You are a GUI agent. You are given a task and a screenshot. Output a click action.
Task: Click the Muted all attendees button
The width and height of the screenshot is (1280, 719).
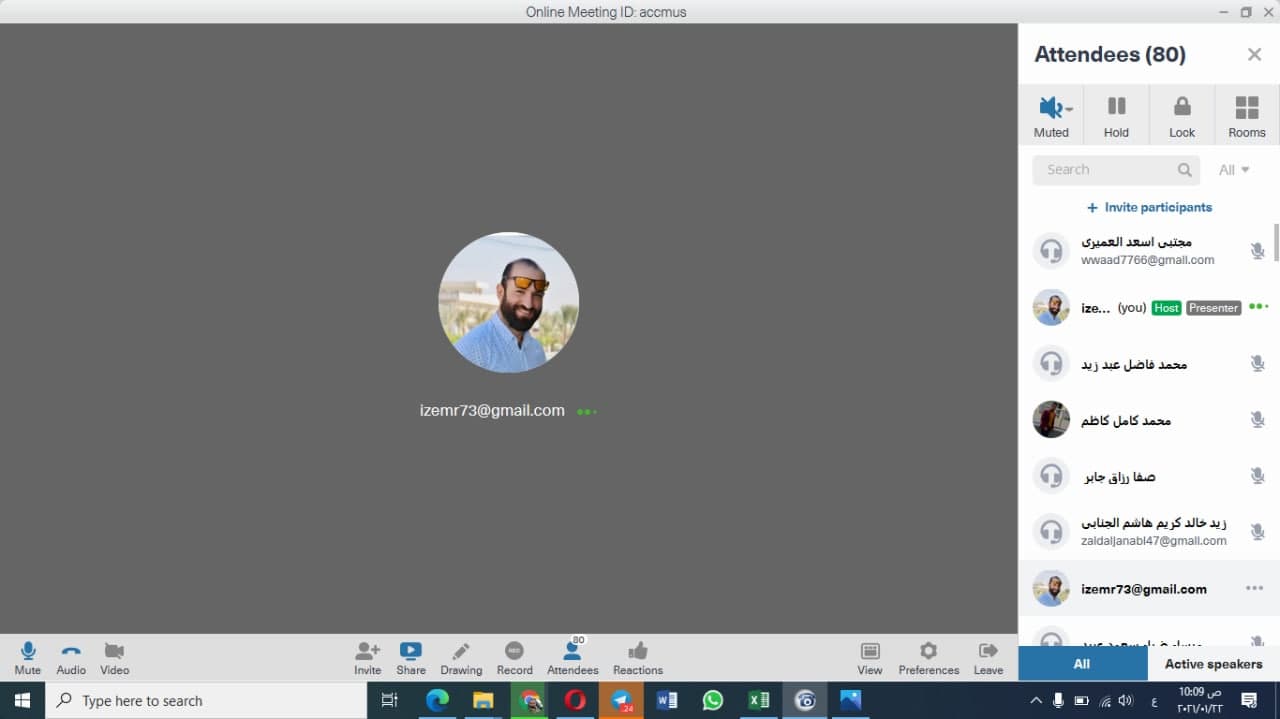tap(1049, 115)
